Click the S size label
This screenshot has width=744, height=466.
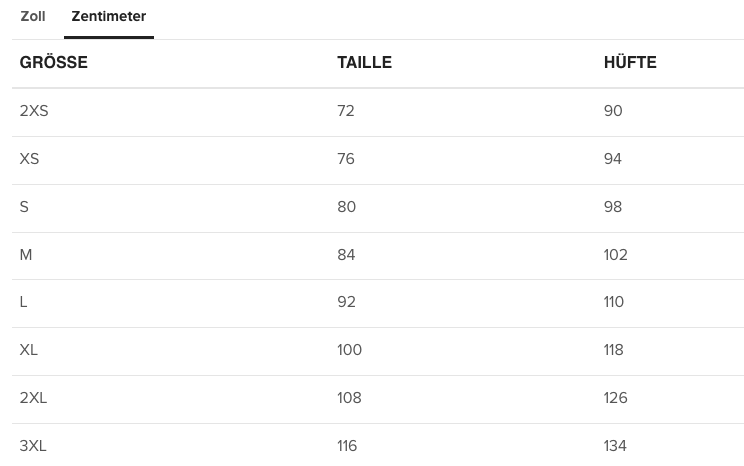pos(24,207)
